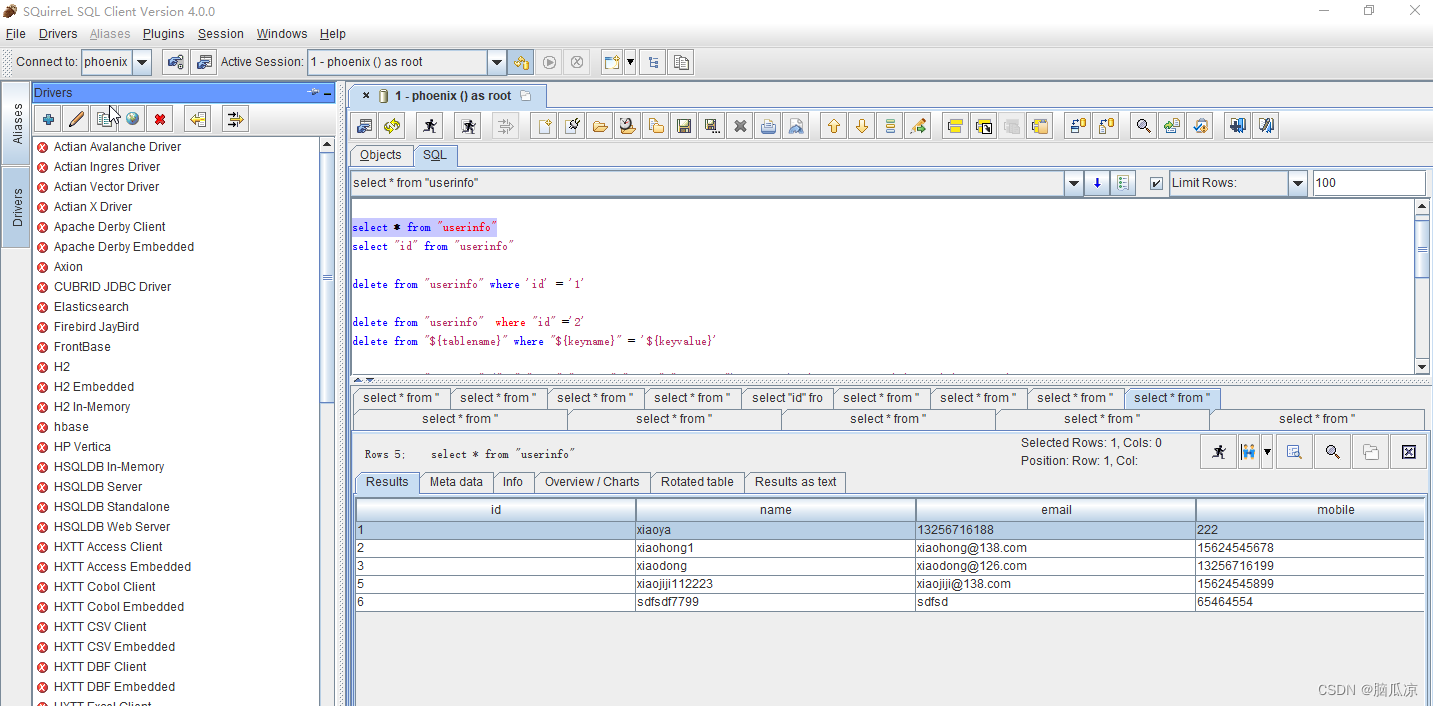Toggle the Limit Rows checkbox
1433x706 pixels.
point(1157,184)
